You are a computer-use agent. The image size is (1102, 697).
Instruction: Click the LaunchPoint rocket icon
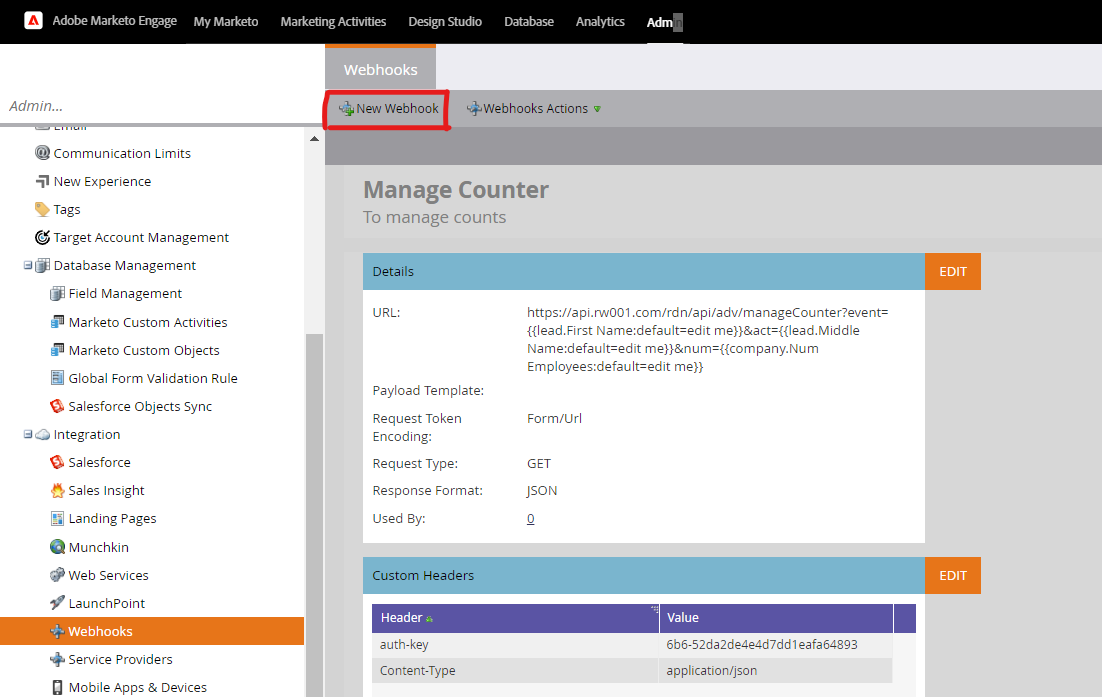(57, 603)
